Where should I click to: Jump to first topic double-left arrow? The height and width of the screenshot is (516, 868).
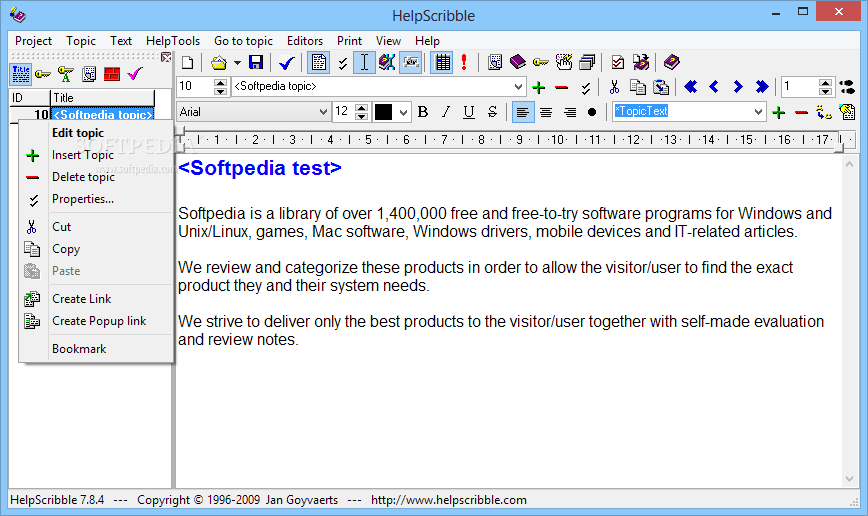(x=691, y=87)
